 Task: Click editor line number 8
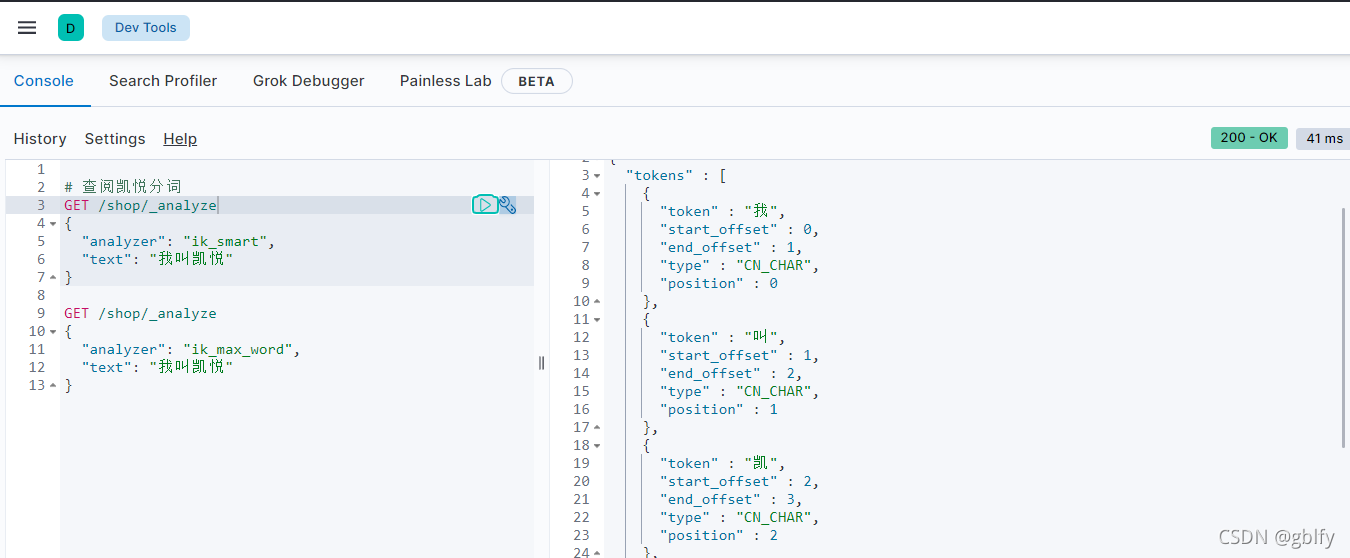(x=41, y=296)
